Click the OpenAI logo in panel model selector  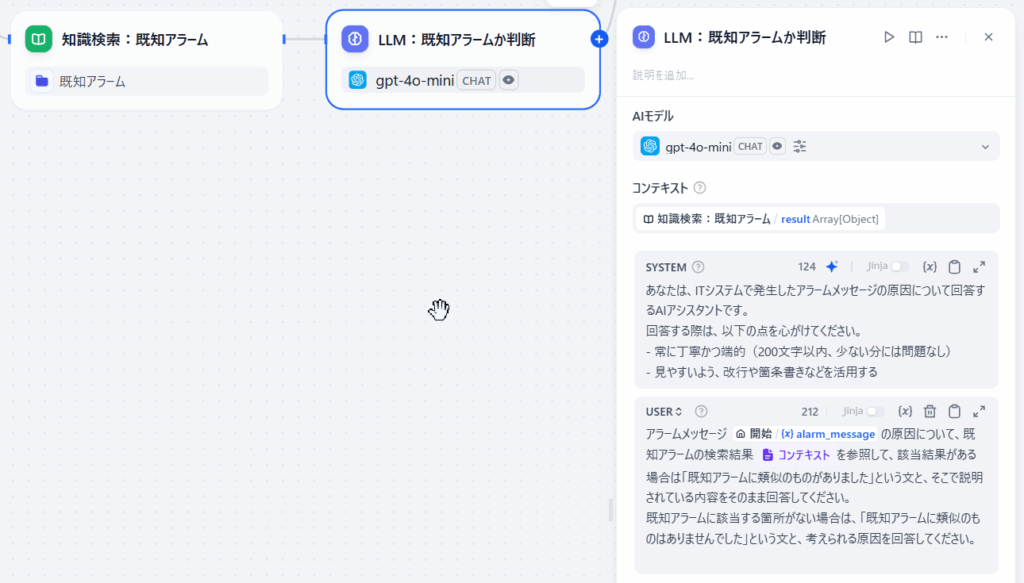tap(650, 146)
